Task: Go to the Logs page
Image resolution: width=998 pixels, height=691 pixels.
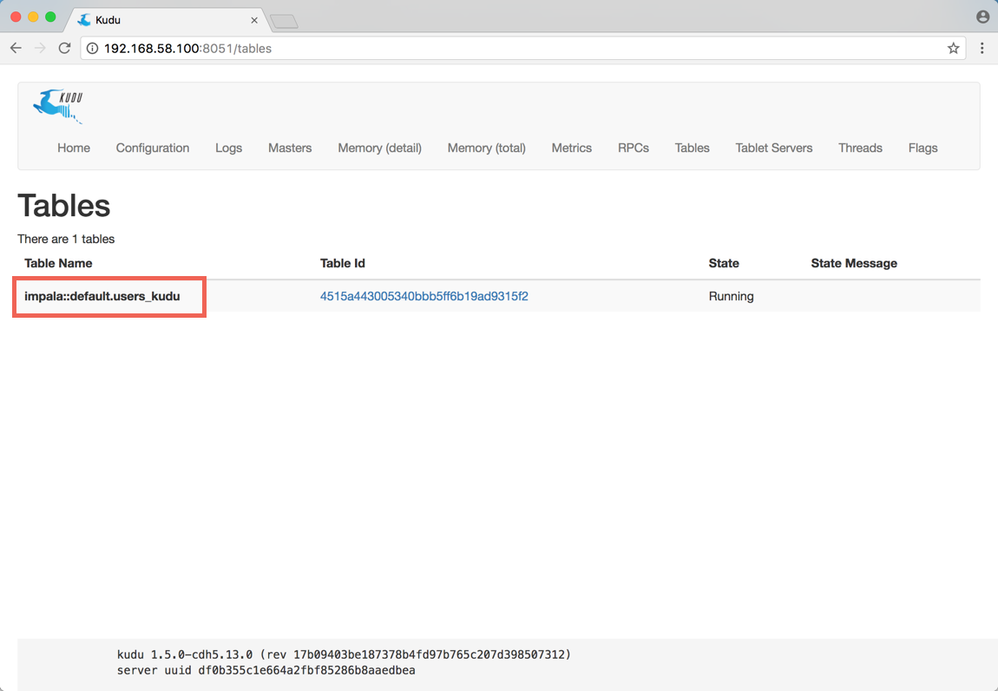Action: [228, 148]
